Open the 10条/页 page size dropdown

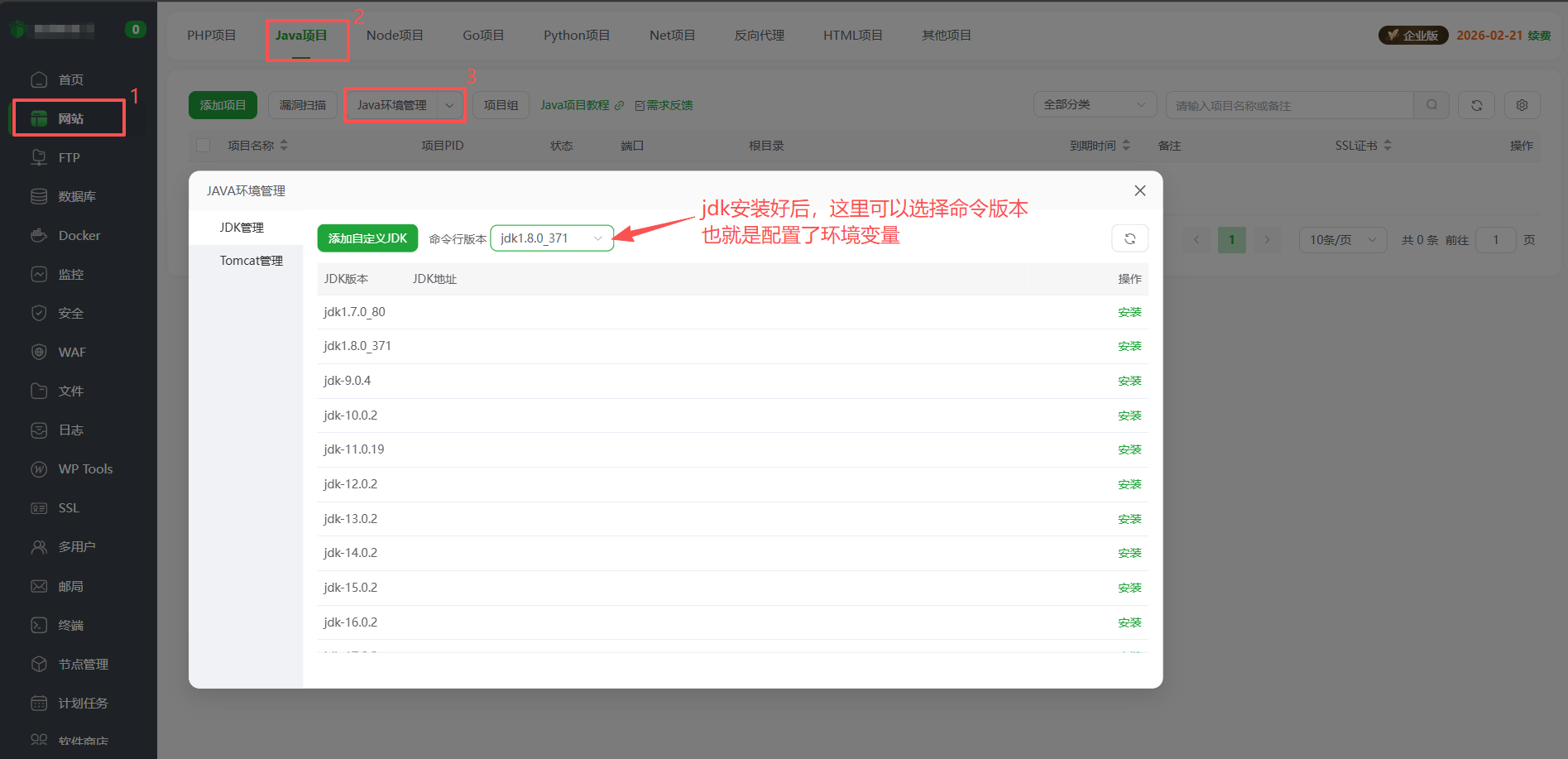pyautogui.click(x=1342, y=239)
